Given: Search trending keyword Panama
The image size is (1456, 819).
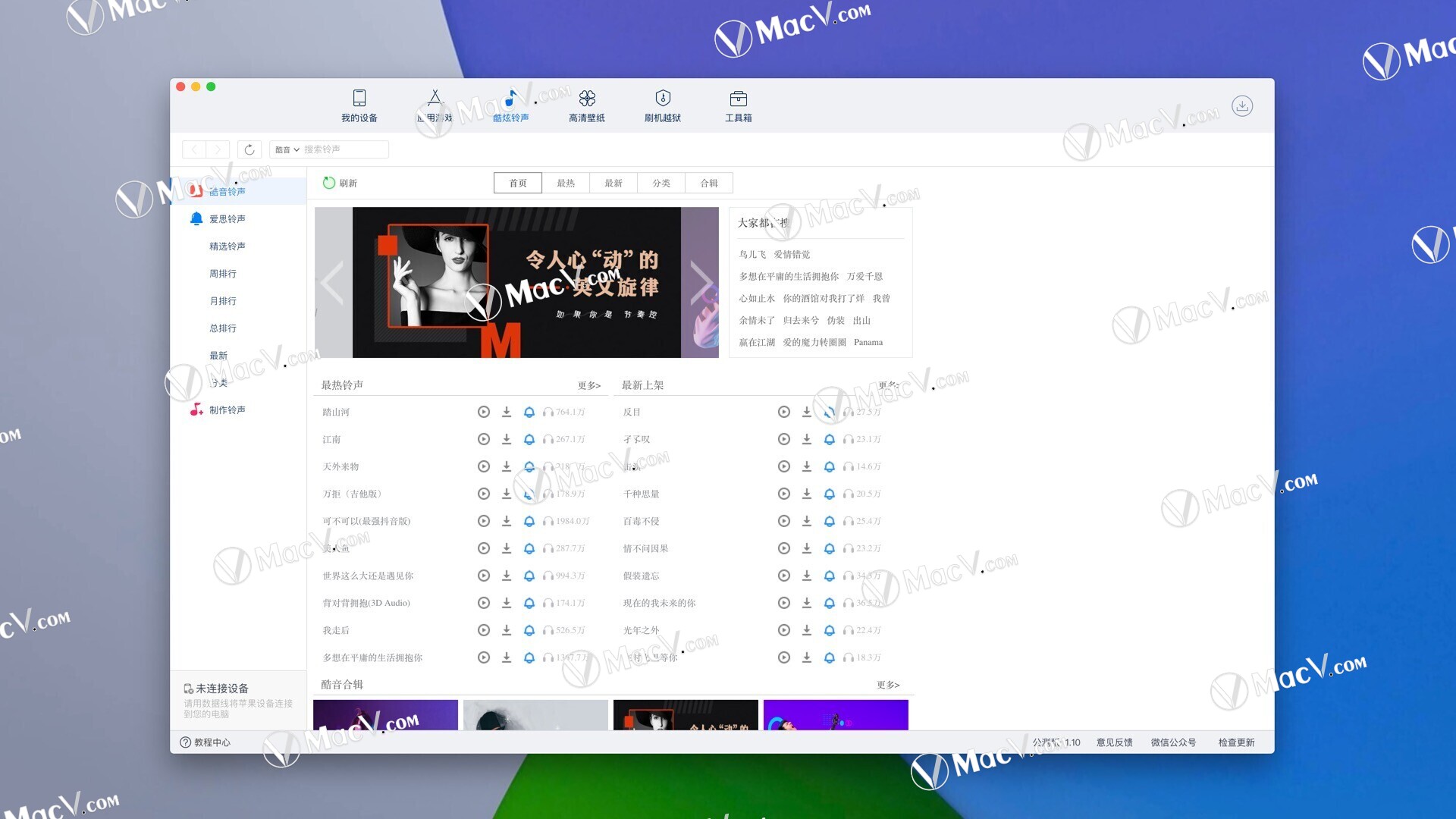Looking at the screenshot, I should click(x=868, y=342).
